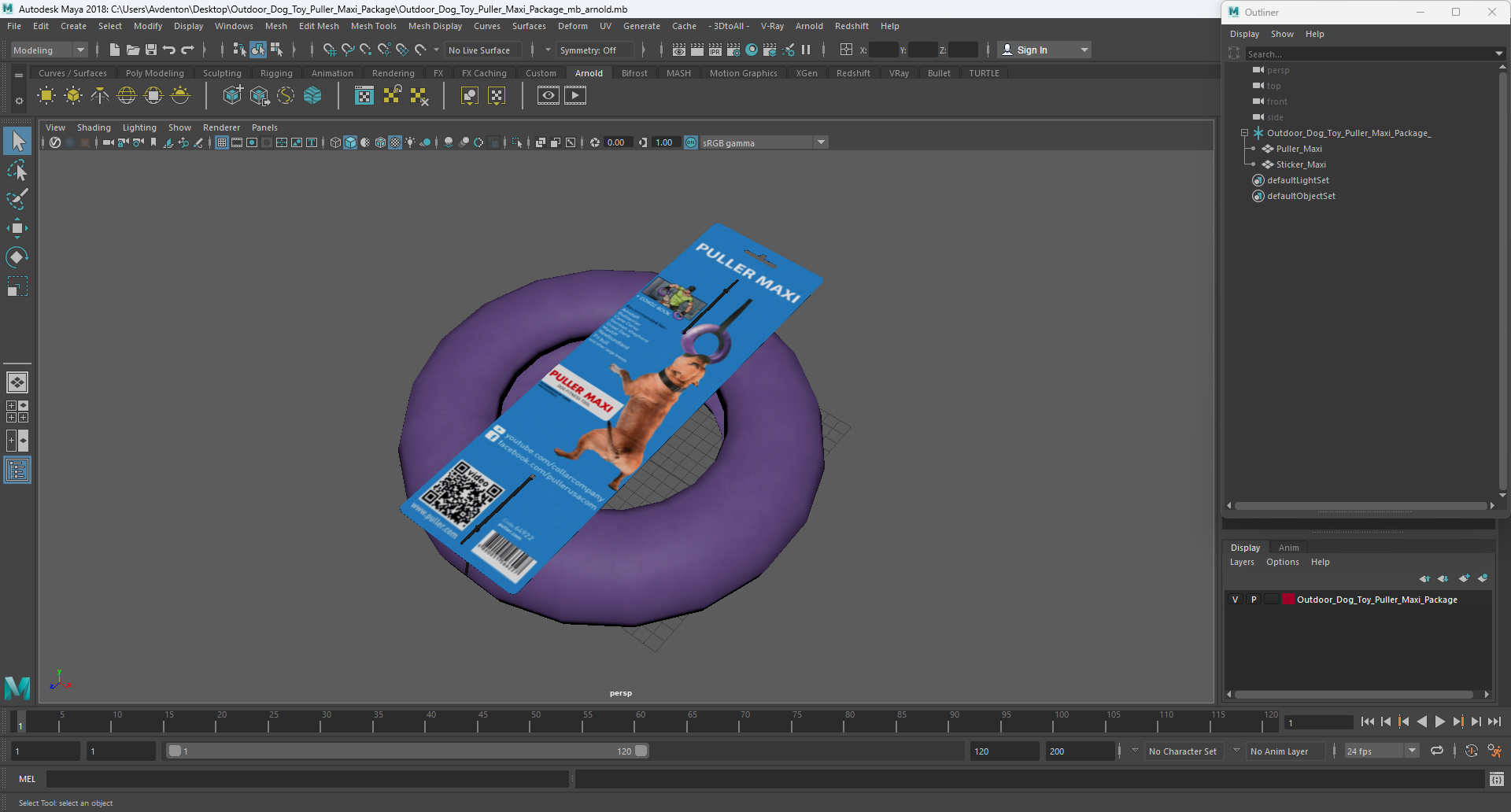The width and height of the screenshot is (1511, 812).
Task: Open the viewport Shading menu
Action: click(94, 127)
